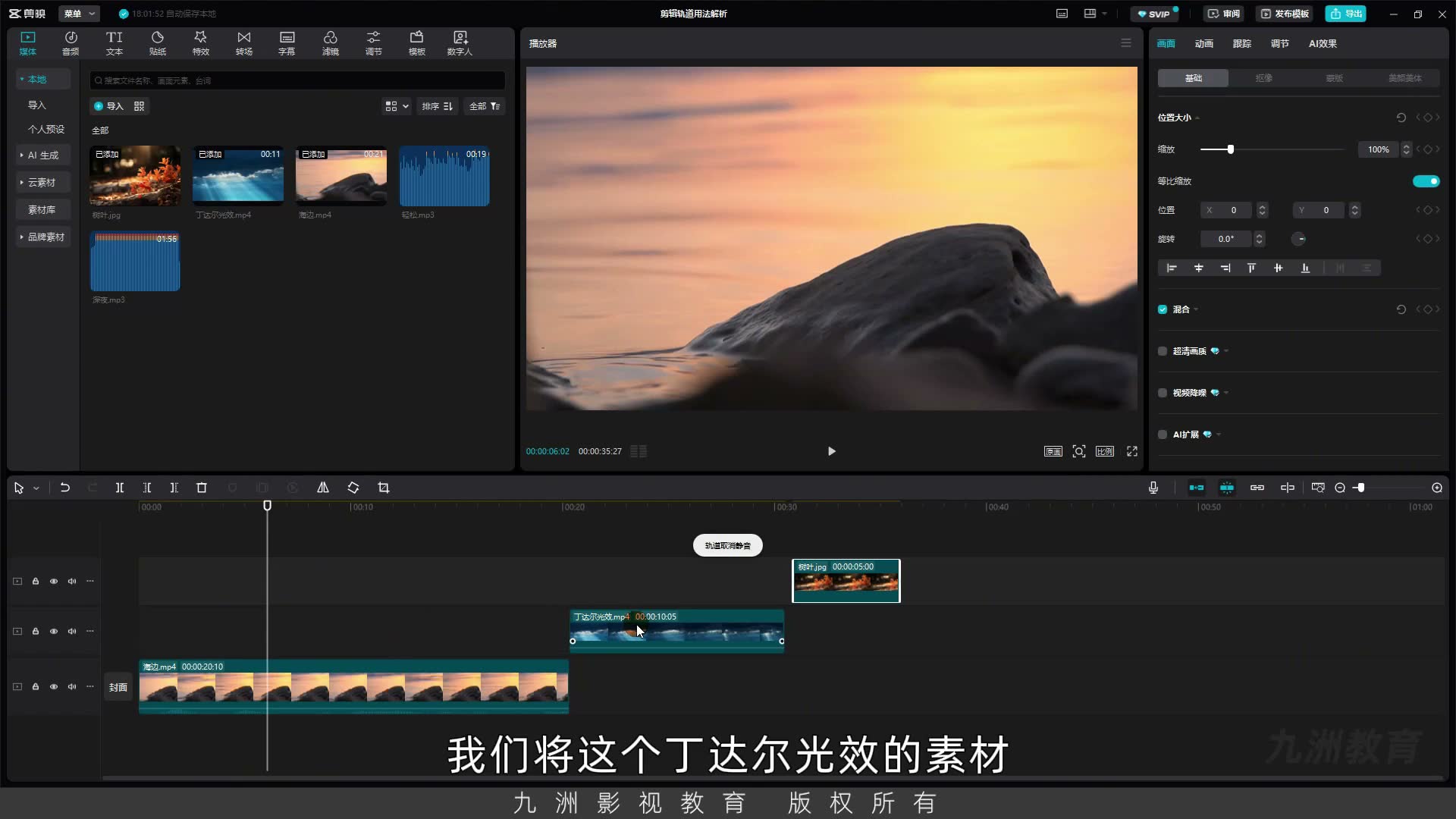Undo the last timeline action
Image resolution: width=1456 pixels, height=819 pixels.
[65, 488]
